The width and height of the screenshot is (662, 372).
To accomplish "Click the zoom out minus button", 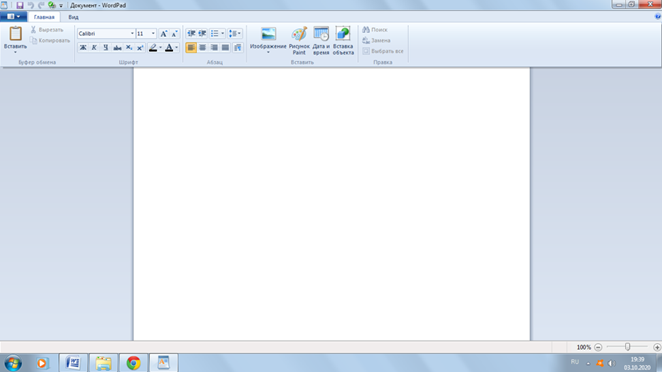I will [598, 347].
